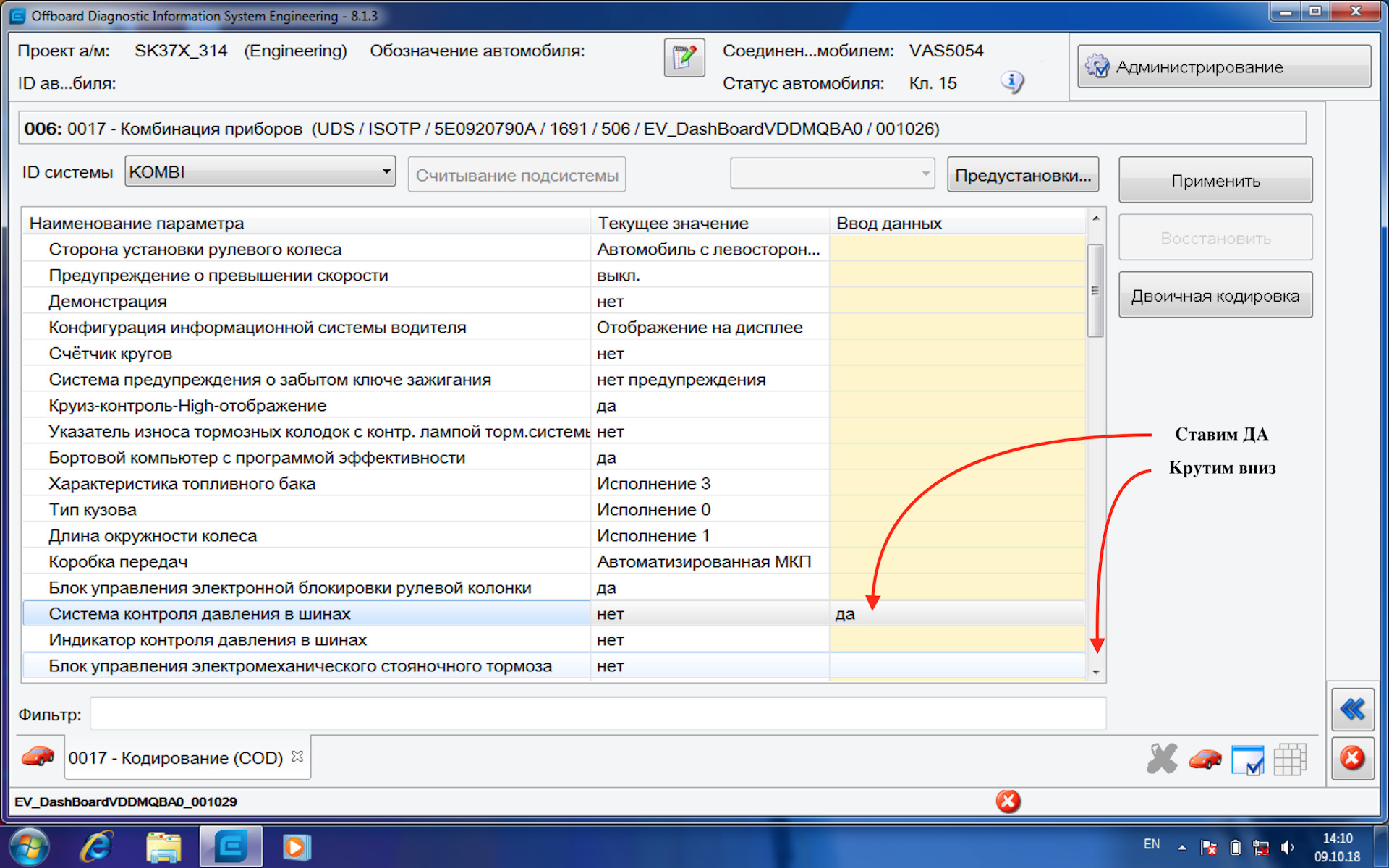
Task: Click the red car icon in bottom toolbar
Action: coord(1205,759)
